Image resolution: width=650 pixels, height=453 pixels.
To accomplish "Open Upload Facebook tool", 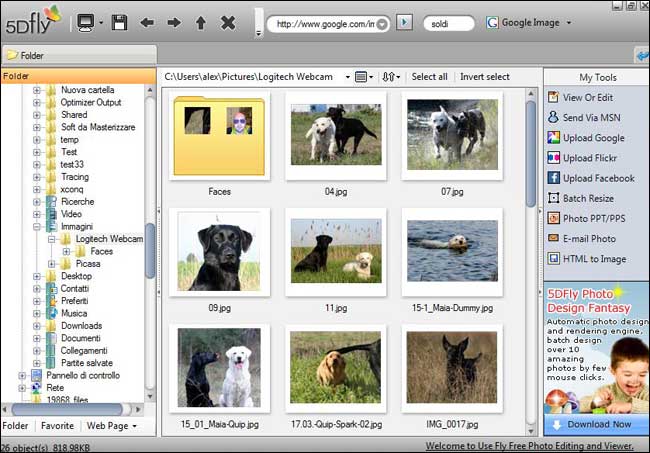I will point(597,178).
